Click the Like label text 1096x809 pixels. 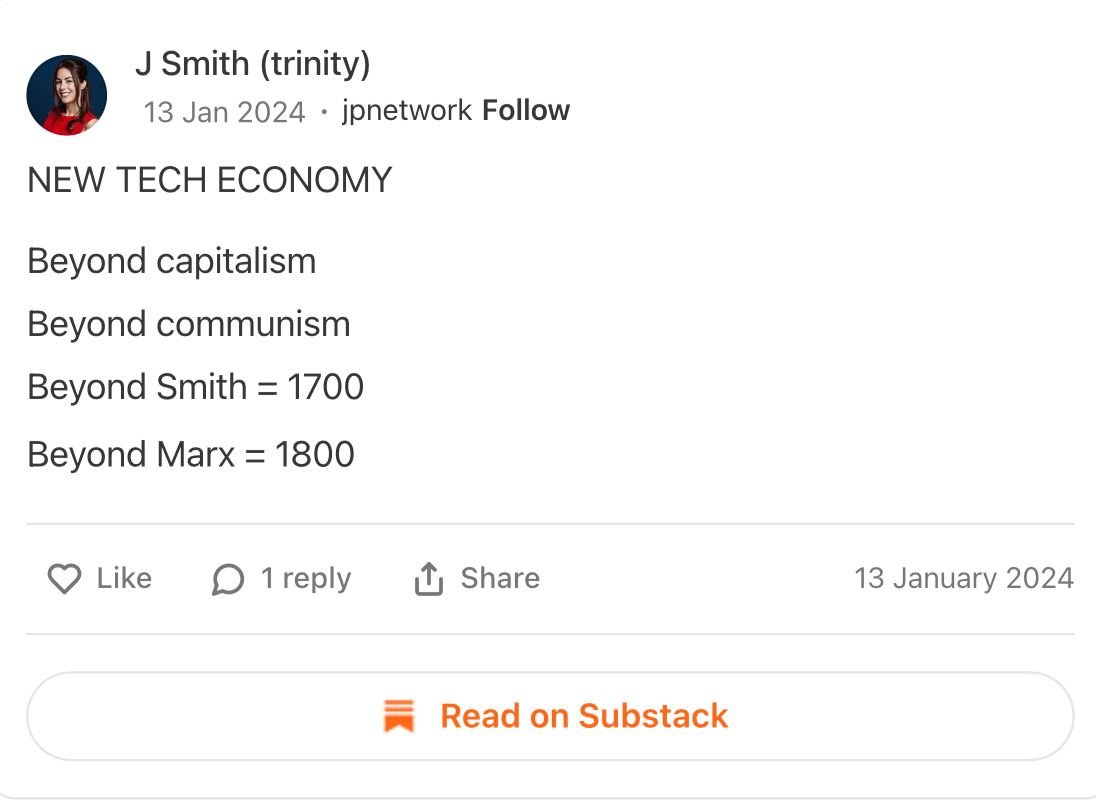tap(124, 578)
